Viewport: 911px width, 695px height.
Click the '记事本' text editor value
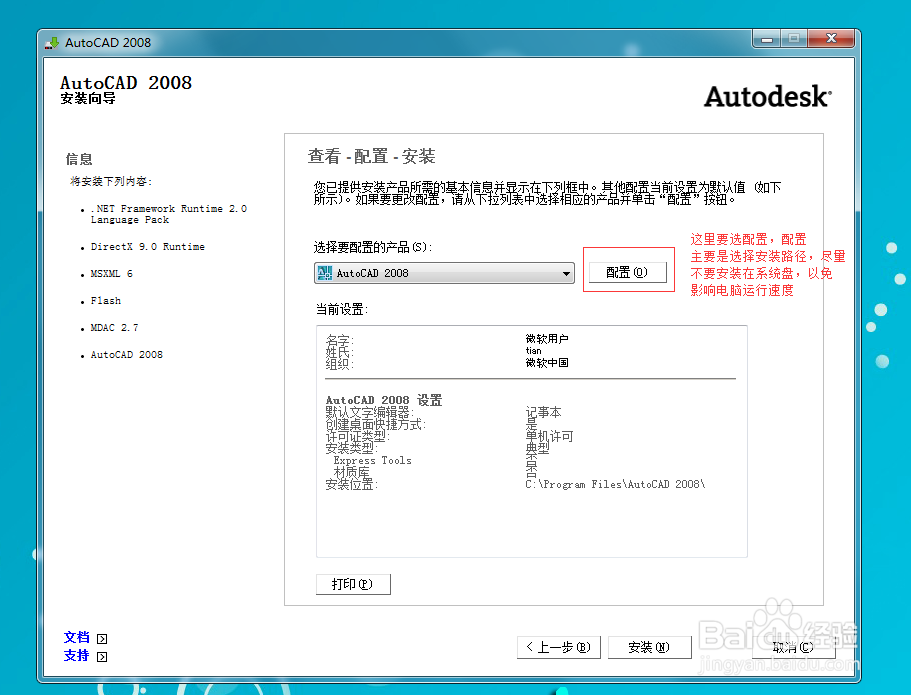tap(543, 412)
